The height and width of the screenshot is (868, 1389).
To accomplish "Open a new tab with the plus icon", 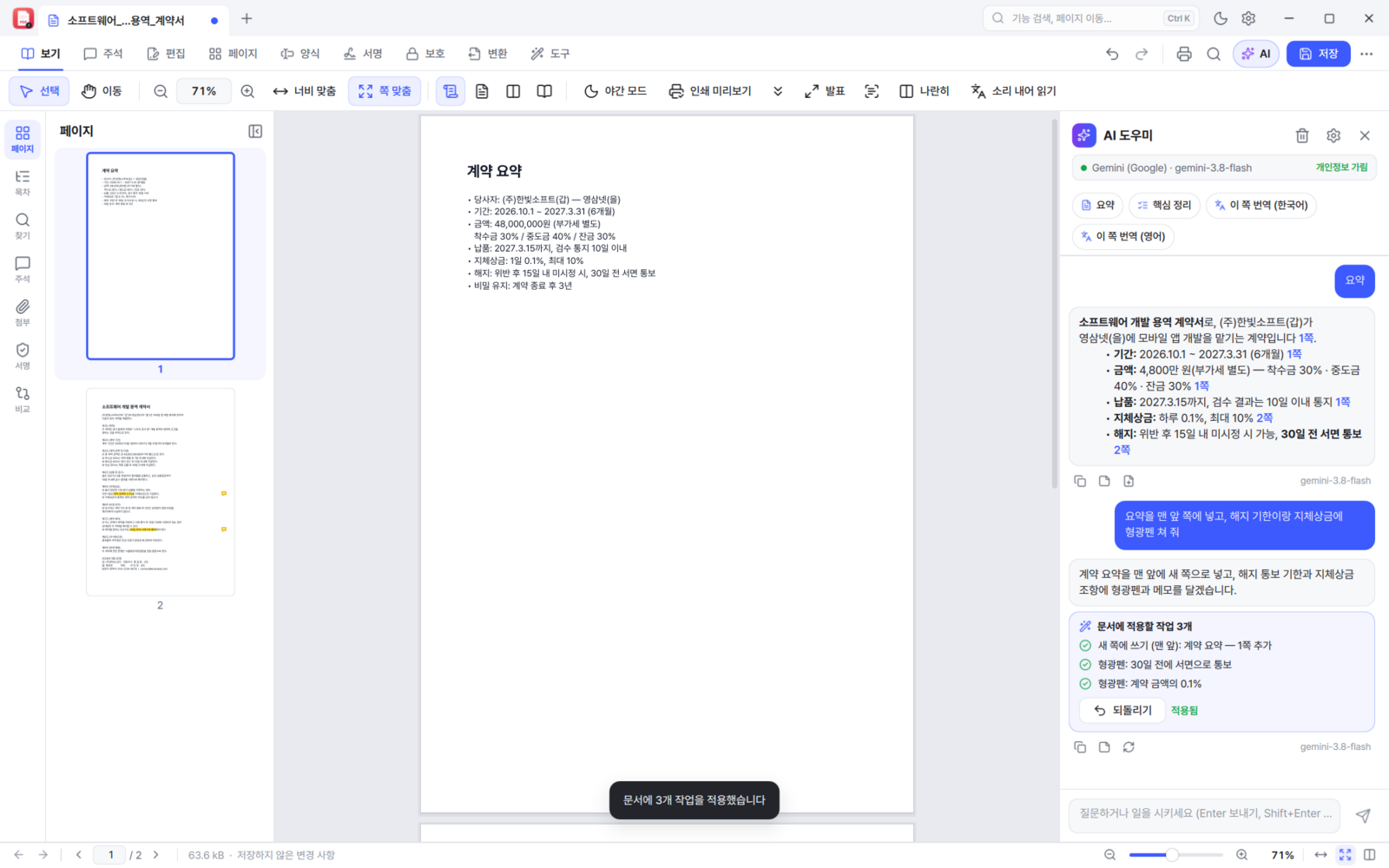I will click(x=247, y=18).
